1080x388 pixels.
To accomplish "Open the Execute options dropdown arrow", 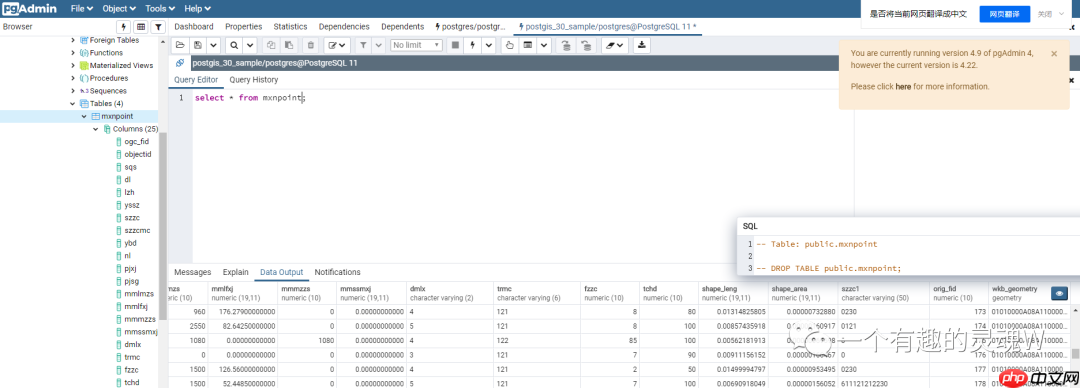I will pos(489,45).
